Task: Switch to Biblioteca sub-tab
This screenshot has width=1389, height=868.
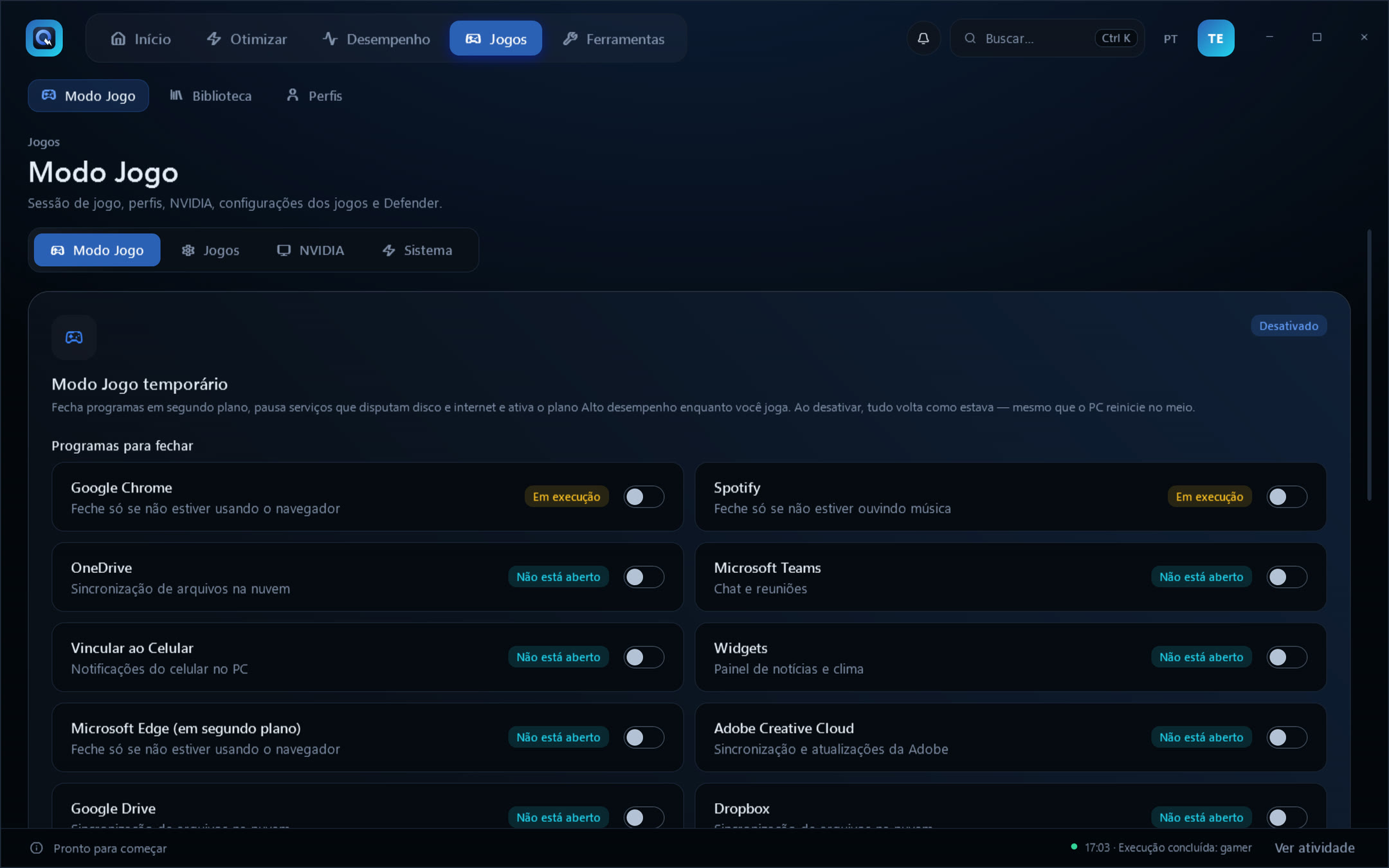Action: point(210,95)
